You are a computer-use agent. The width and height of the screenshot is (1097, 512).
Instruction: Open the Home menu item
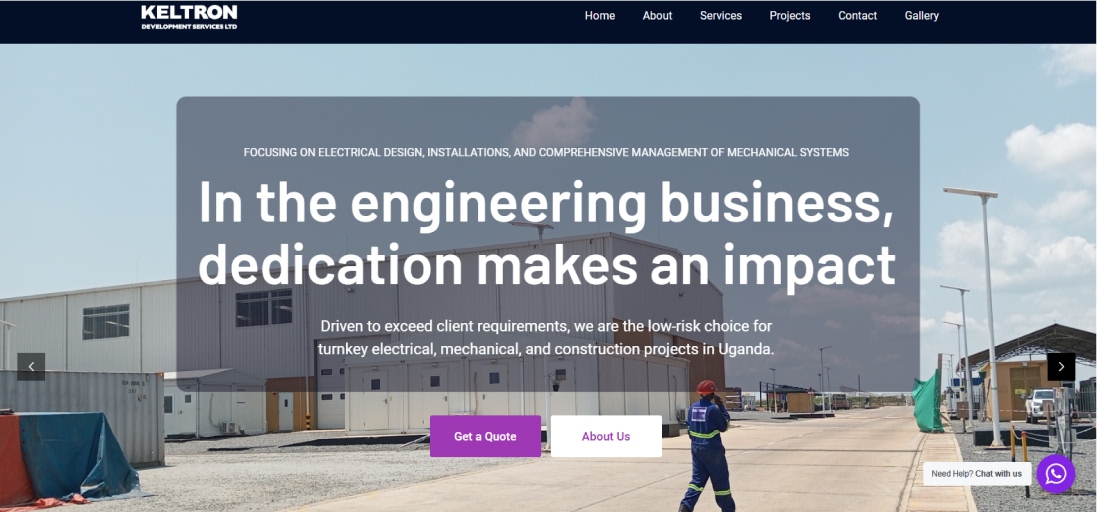pyautogui.click(x=600, y=15)
